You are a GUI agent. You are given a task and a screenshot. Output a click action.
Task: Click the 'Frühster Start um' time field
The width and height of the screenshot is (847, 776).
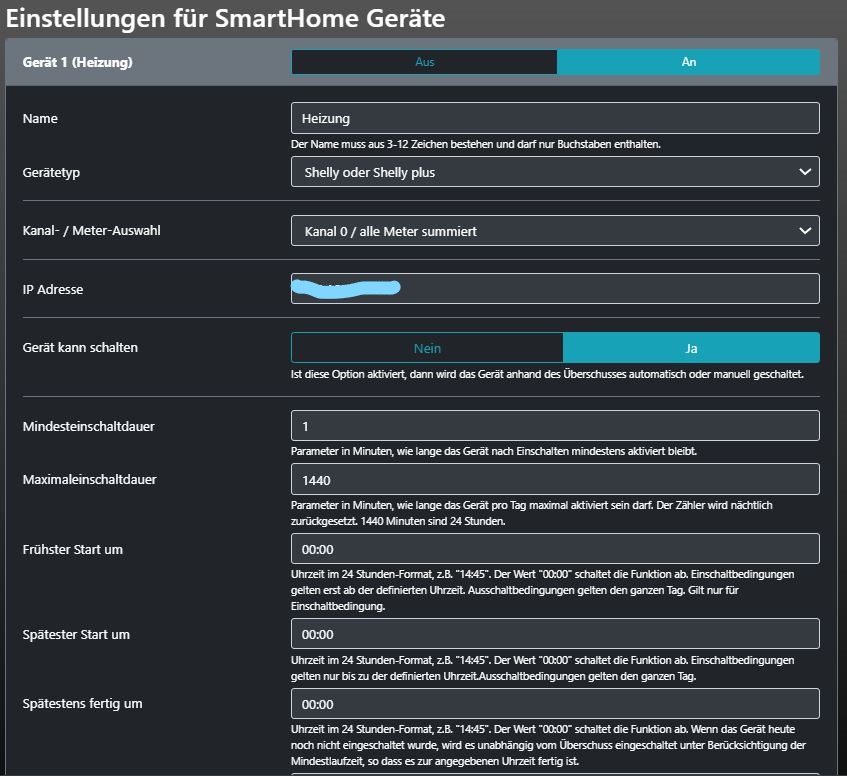click(x=555, y=549)
